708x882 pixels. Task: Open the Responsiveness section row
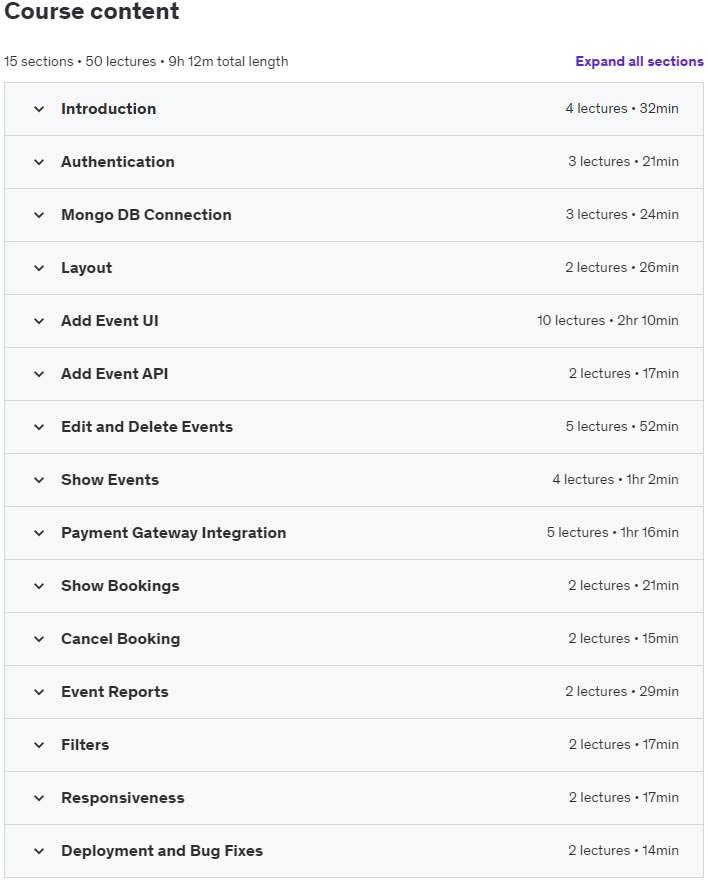click(x=354, y=798)
